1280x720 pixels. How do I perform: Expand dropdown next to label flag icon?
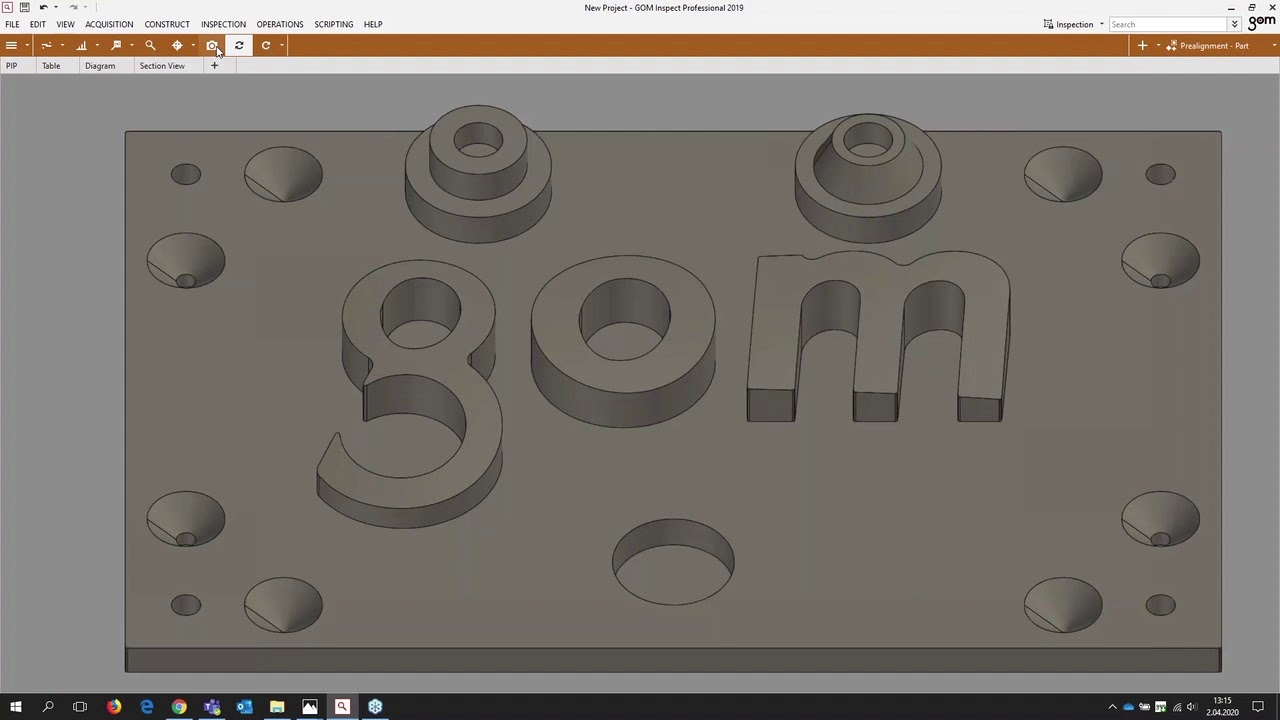(x=131, y=45)
